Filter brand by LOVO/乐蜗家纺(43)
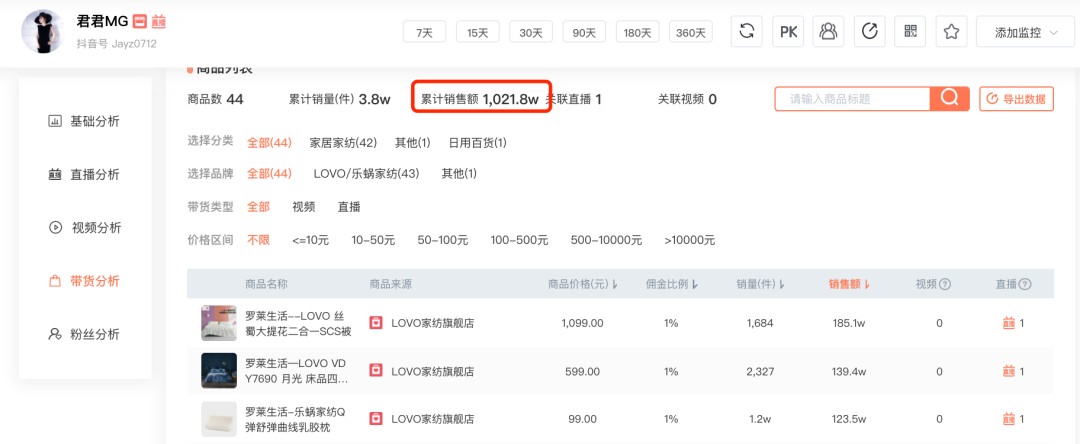1080x444 pixels. (x=366, y=174)
